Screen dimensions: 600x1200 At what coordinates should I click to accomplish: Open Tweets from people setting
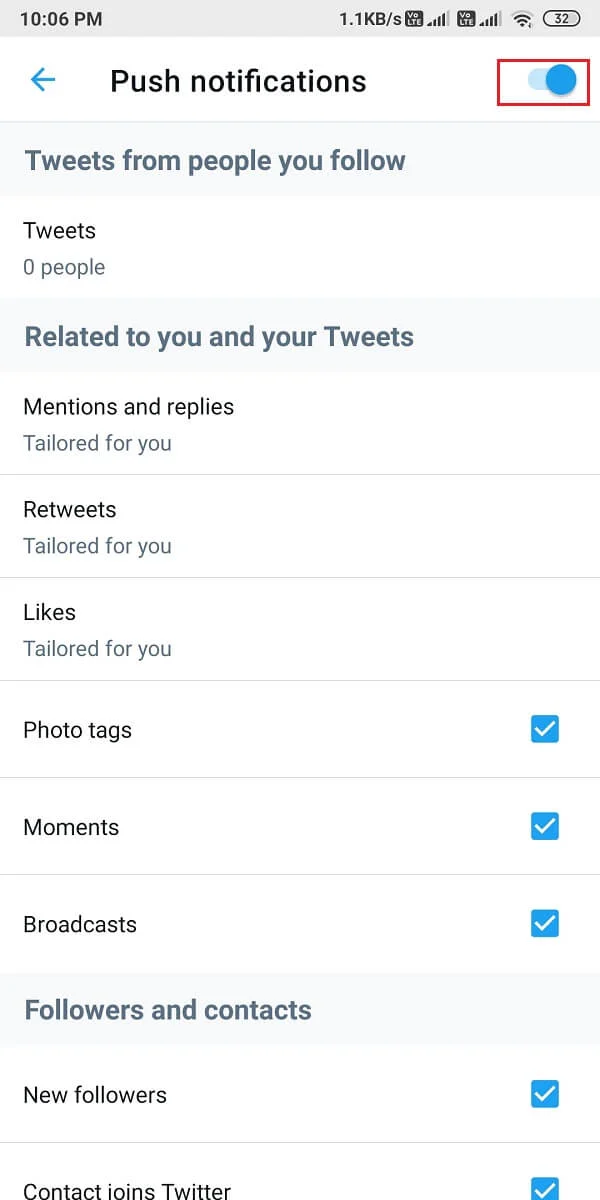[300, 247]
